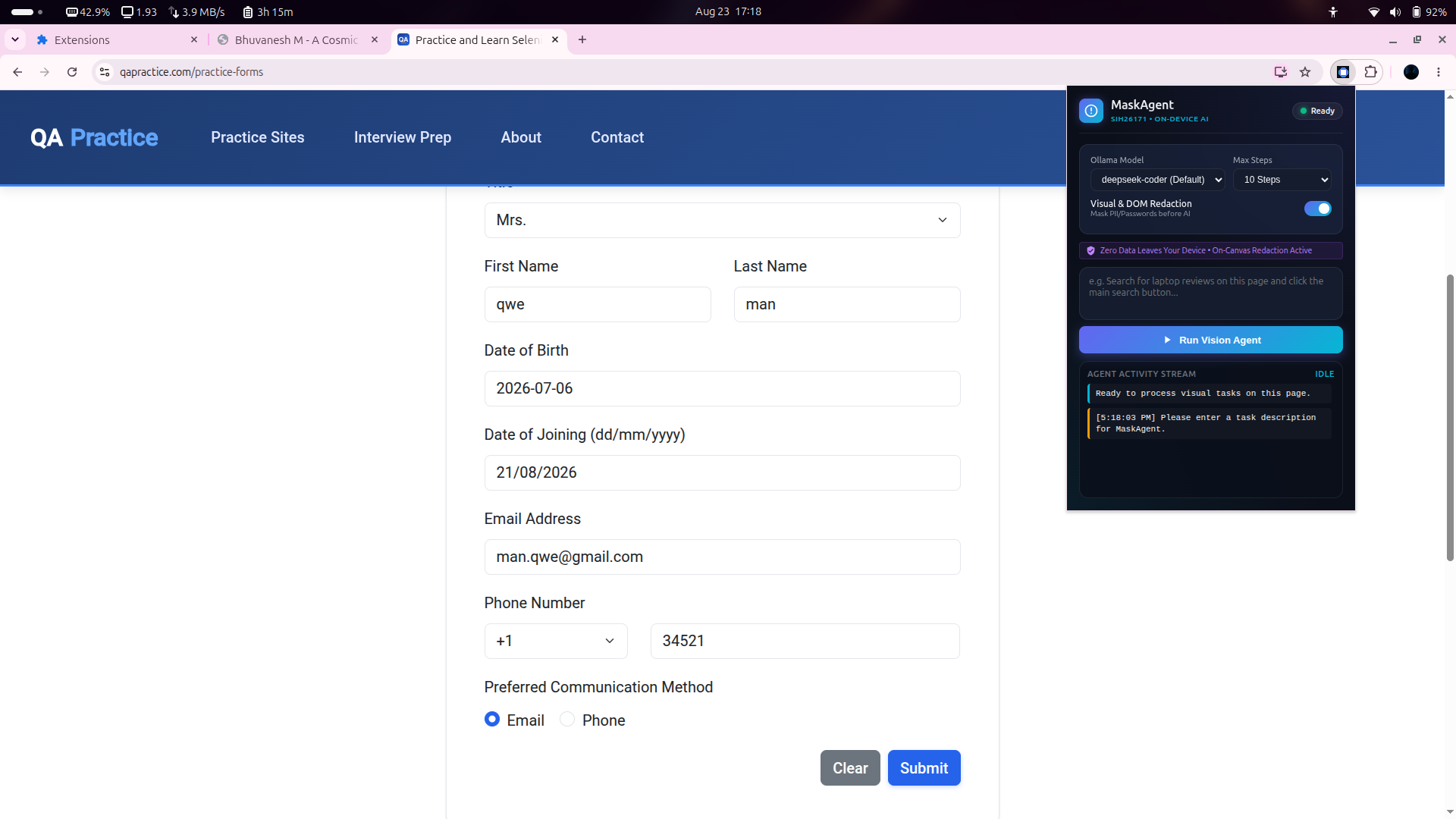Viewport: 1456px width, 819px height.
Task: Open Chrome three-dot menu
Action: (x=1439, y=72)
